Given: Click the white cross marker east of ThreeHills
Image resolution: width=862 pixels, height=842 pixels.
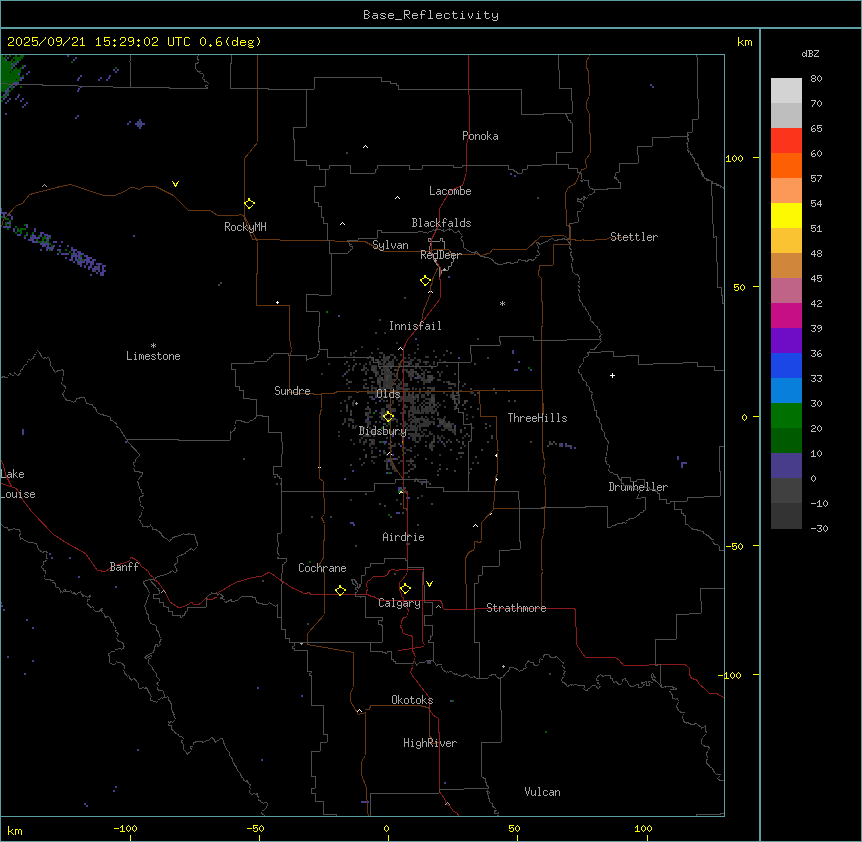Looking at the screenshot, I should coord(612,375).
